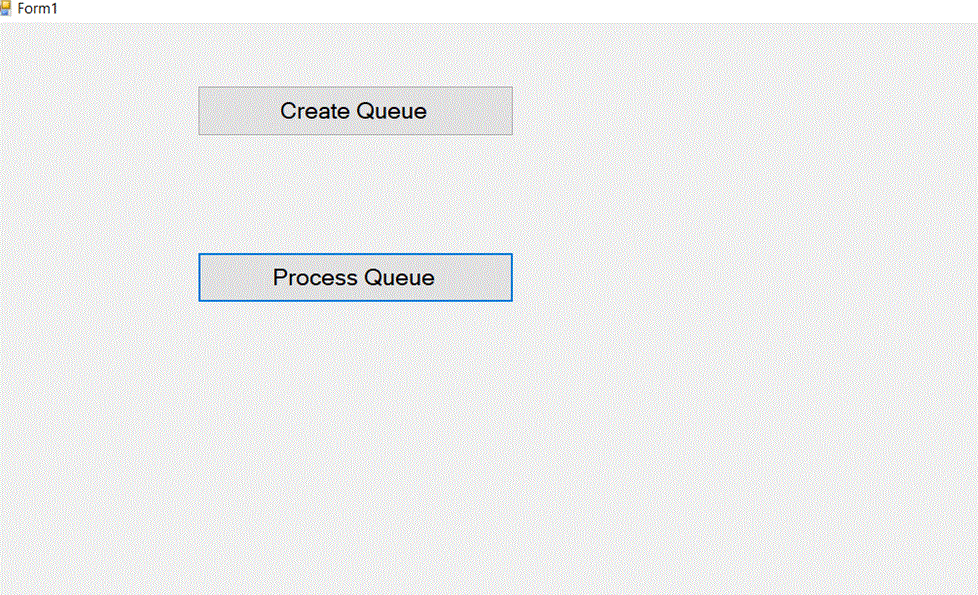Click the Create Queue button
This screenshot has width=978, height=595.
[x=355, y=111]
